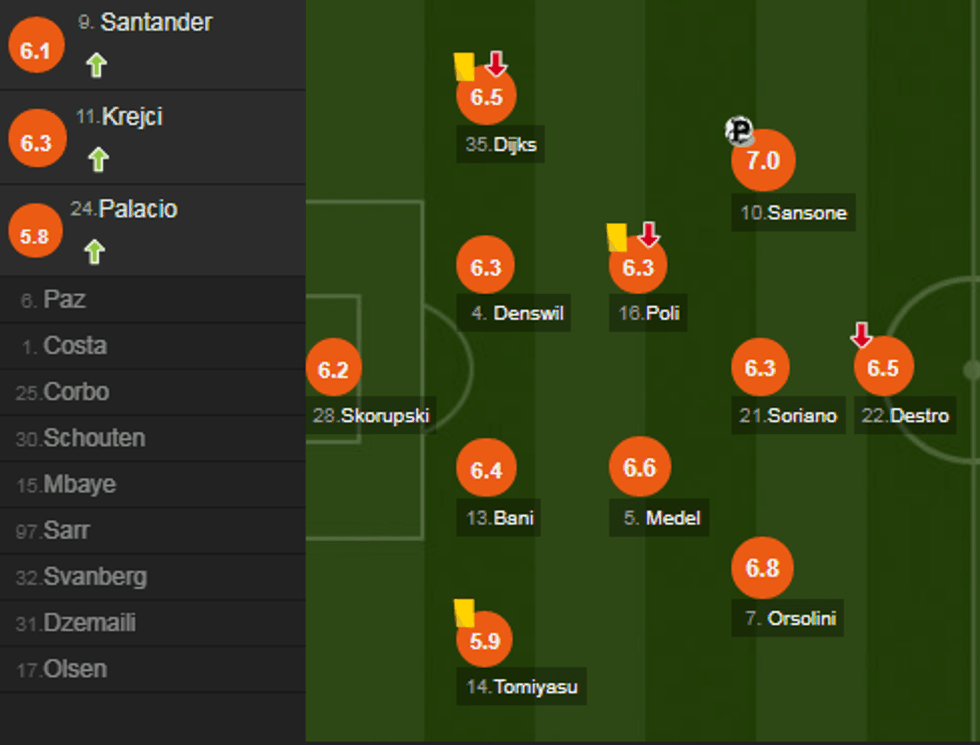Click the Soriano name label
Screen dimensions: 980x745
789,416
